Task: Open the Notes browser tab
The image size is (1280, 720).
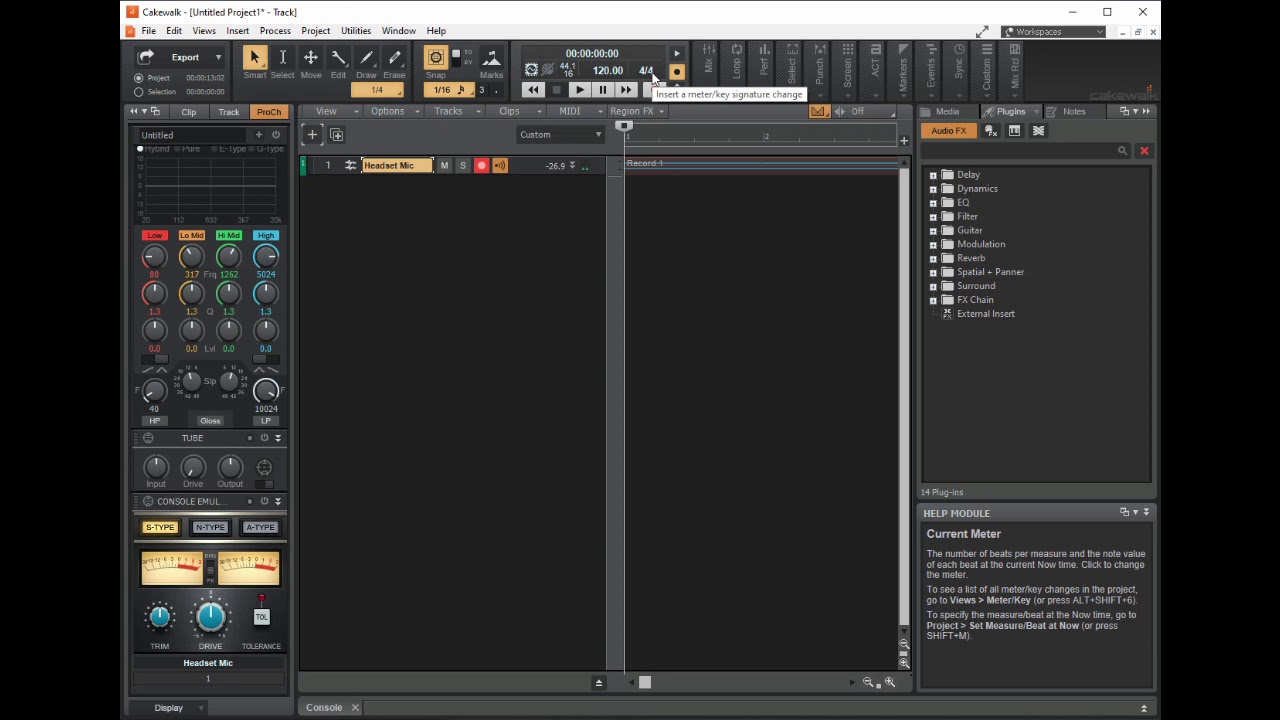Action: click(x=1073, y=112)
